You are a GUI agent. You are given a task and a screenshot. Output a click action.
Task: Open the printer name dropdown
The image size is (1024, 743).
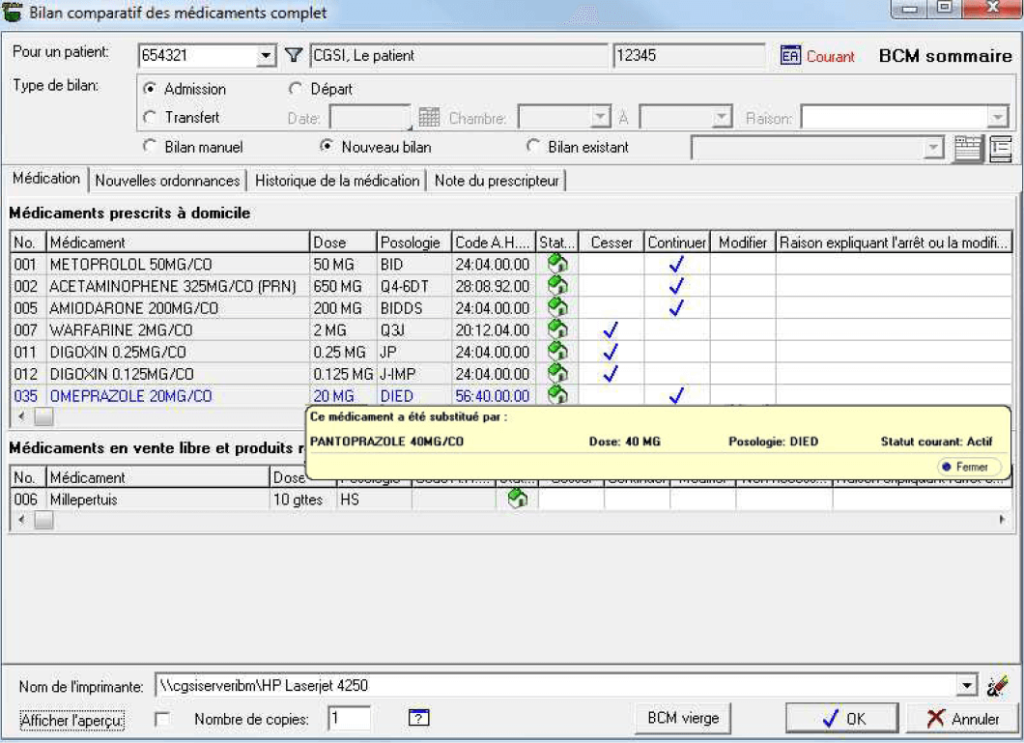click(x=967, y=686)
